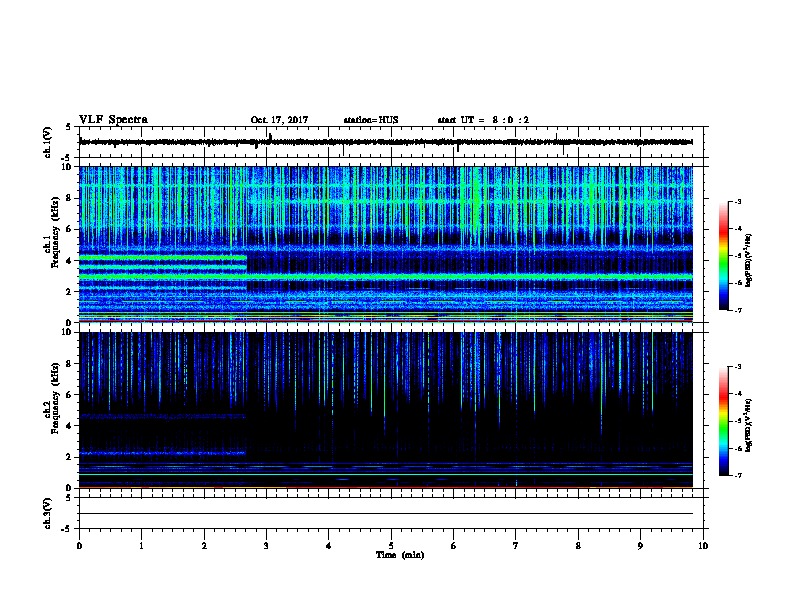The image size is (792, 612).
Task: Click ch.1 frequency tick label "2"
Action: coord(70,291)
